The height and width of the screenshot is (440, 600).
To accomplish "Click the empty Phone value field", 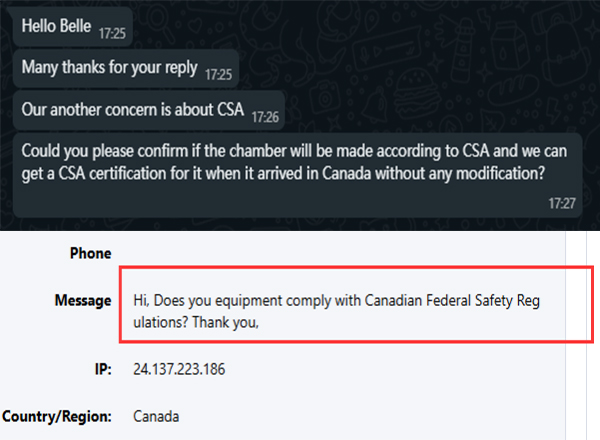I will [300, 253].
